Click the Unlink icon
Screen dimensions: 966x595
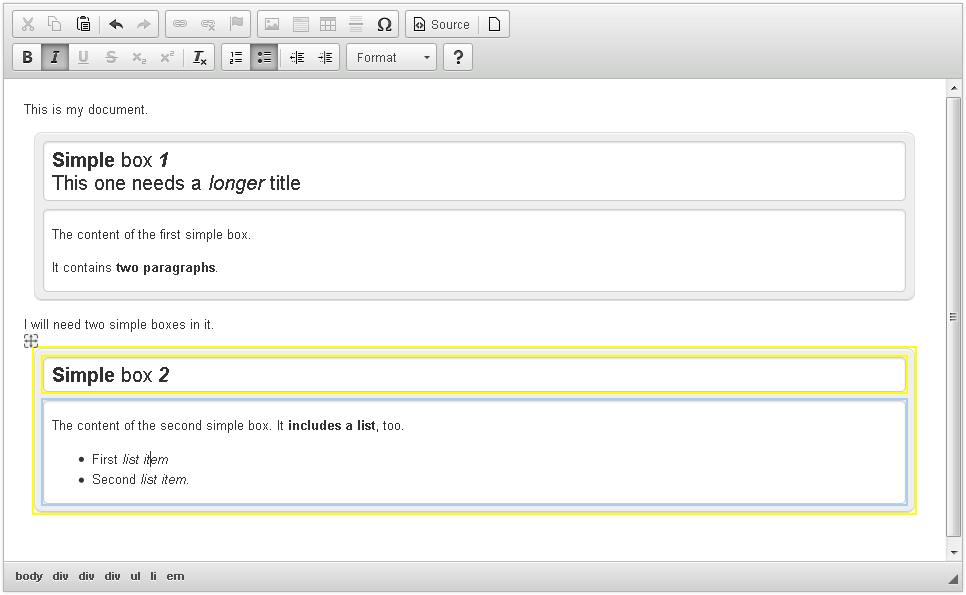[208, 24]
